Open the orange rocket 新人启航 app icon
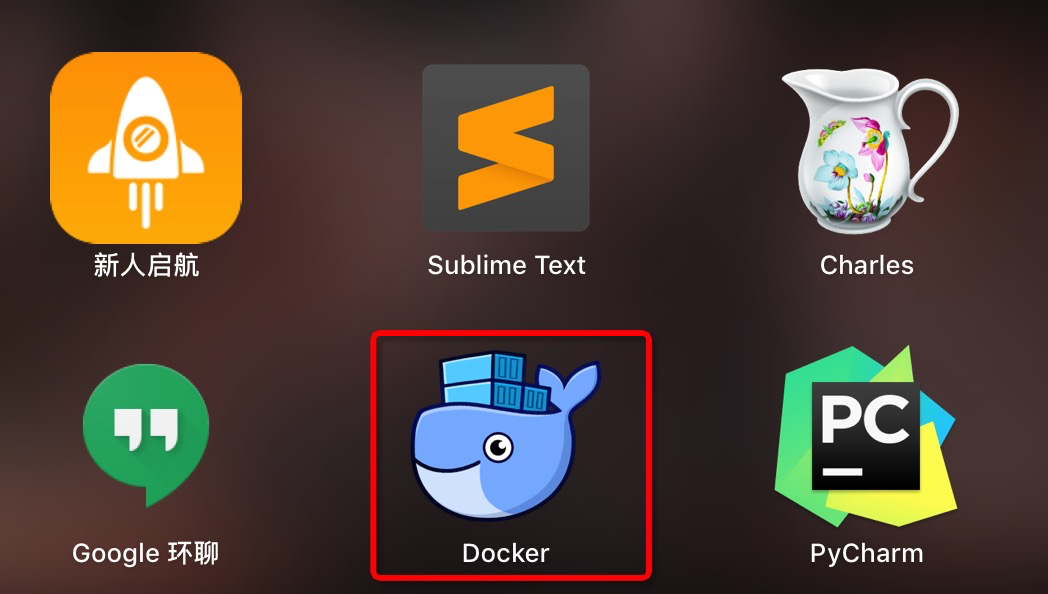This screenshot has width=1048, height=594. (146, 148)
